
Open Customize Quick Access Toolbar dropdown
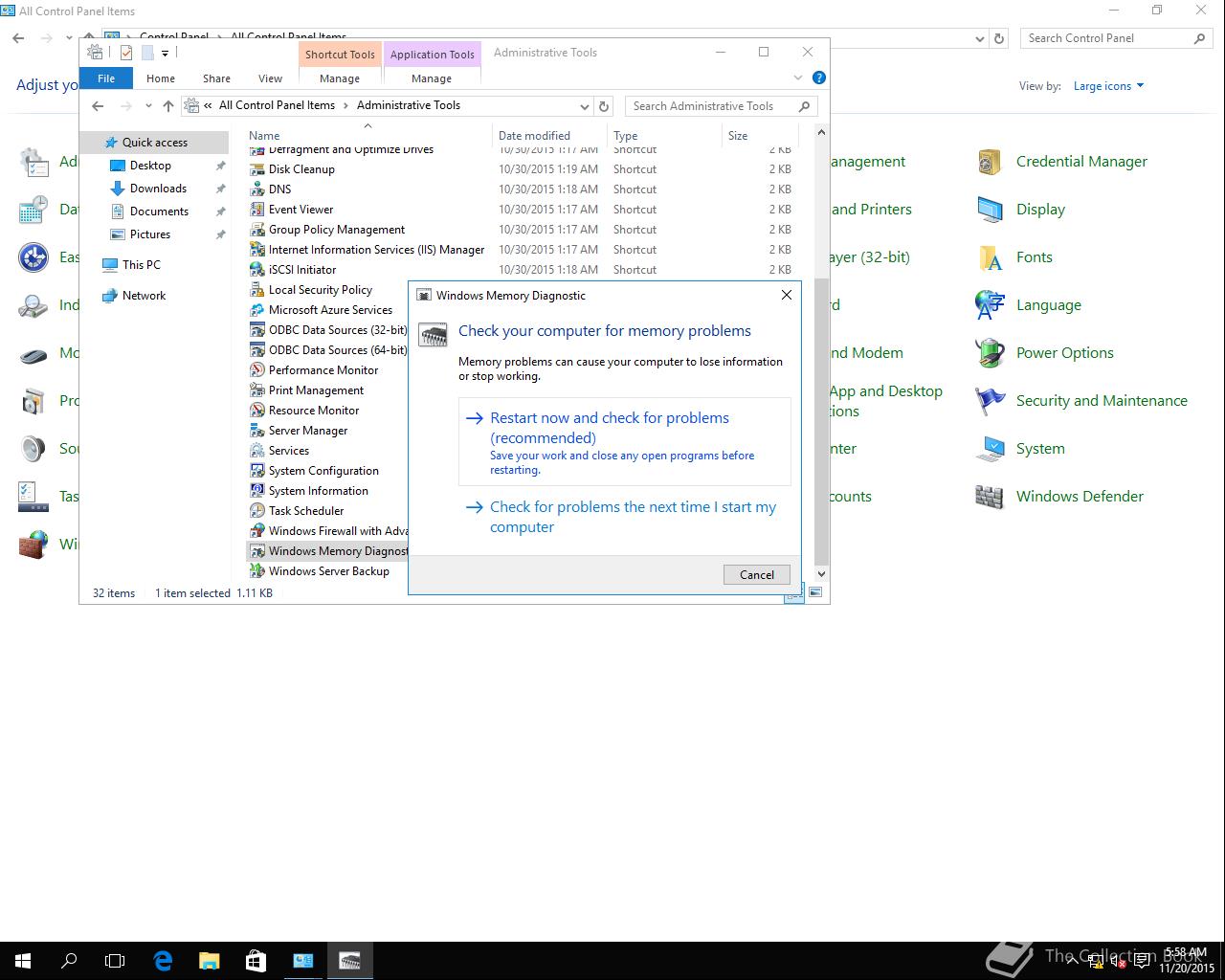(x=165, y=53)
